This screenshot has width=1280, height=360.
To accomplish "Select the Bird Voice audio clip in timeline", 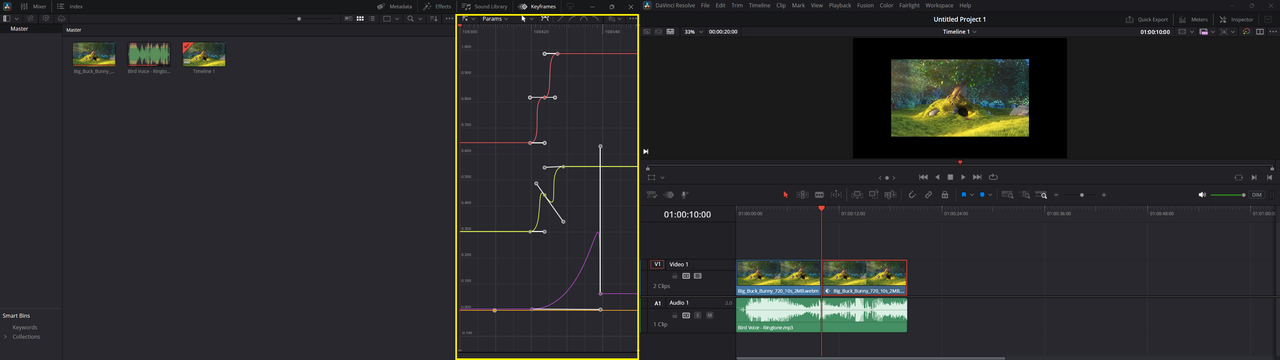I will 821,314.
